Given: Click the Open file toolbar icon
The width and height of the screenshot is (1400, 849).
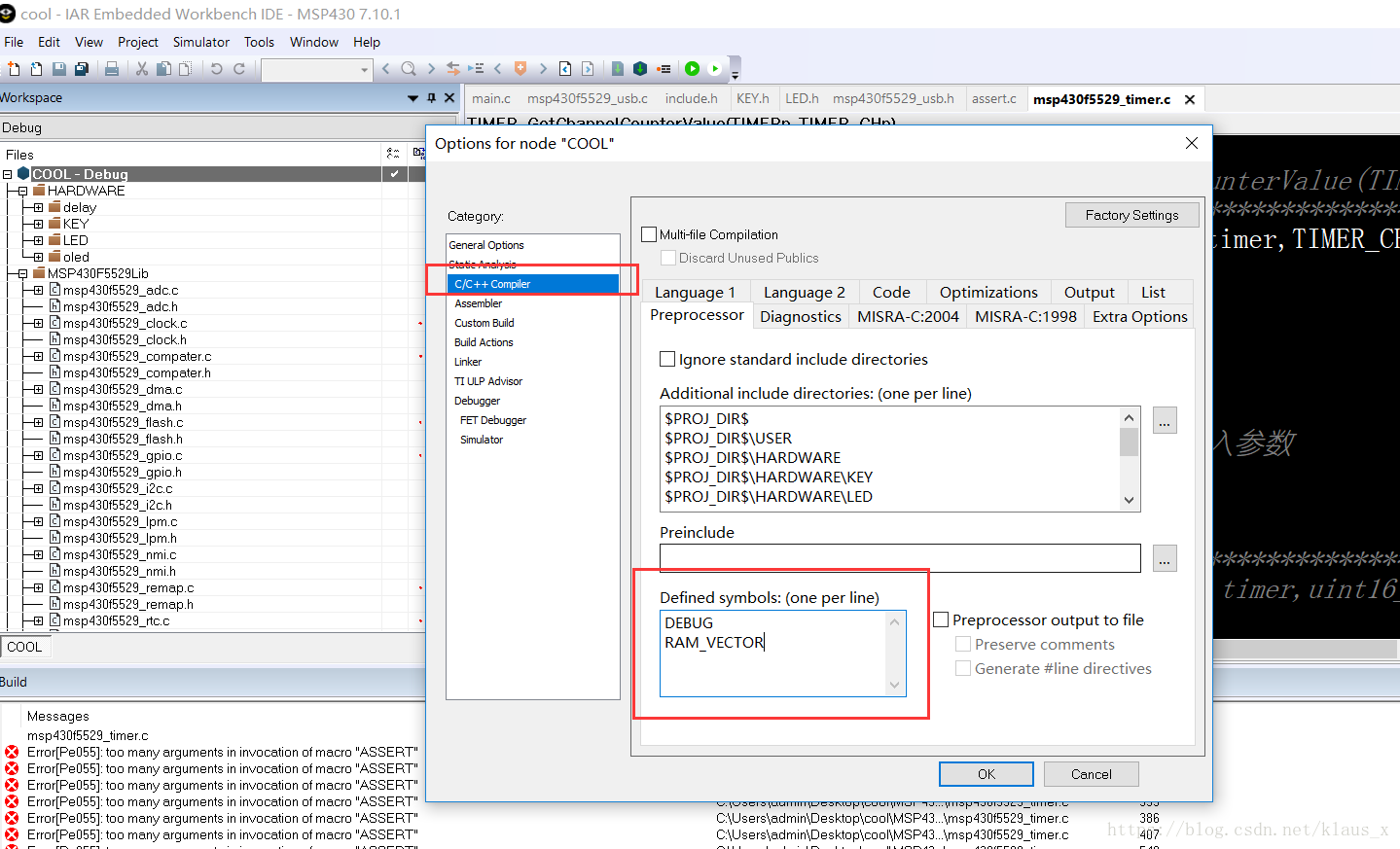Looking at the screenshot, I should coord(36,69).
